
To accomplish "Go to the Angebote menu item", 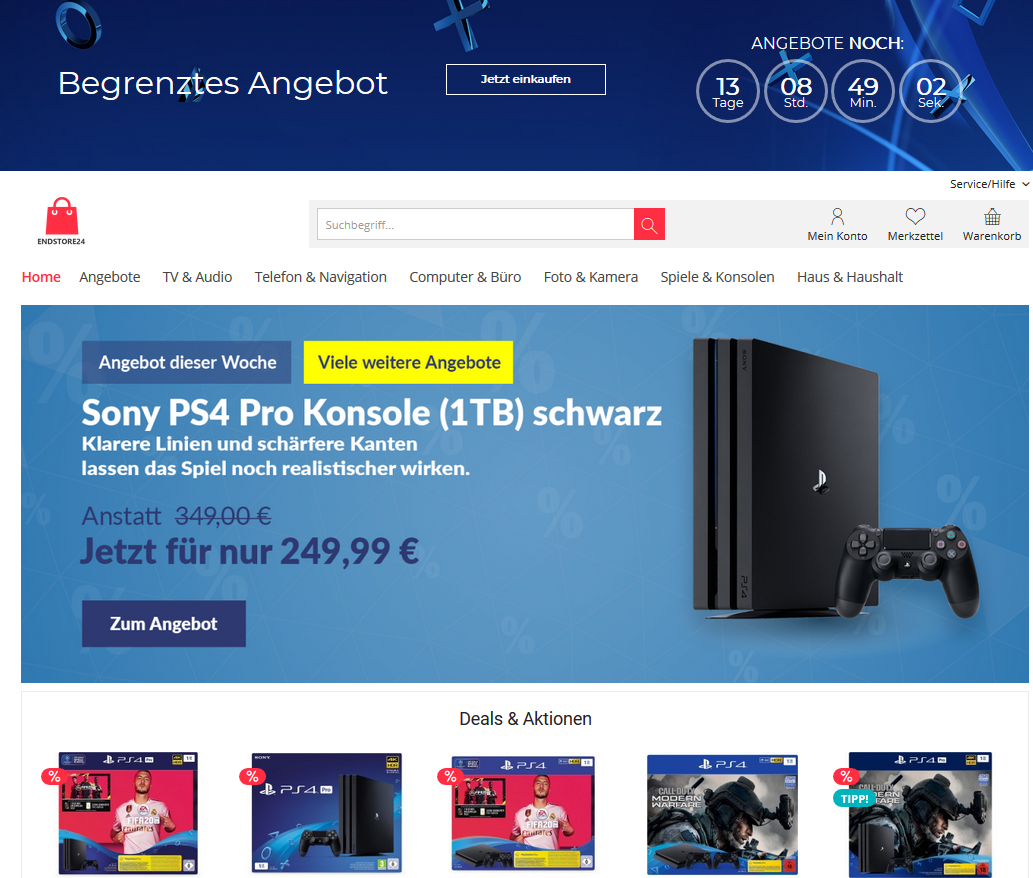I will point(109,277).
